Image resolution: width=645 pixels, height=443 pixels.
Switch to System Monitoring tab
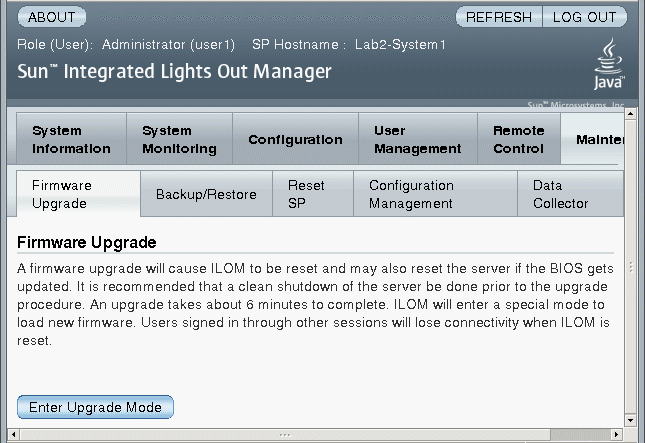coord(179,139)
